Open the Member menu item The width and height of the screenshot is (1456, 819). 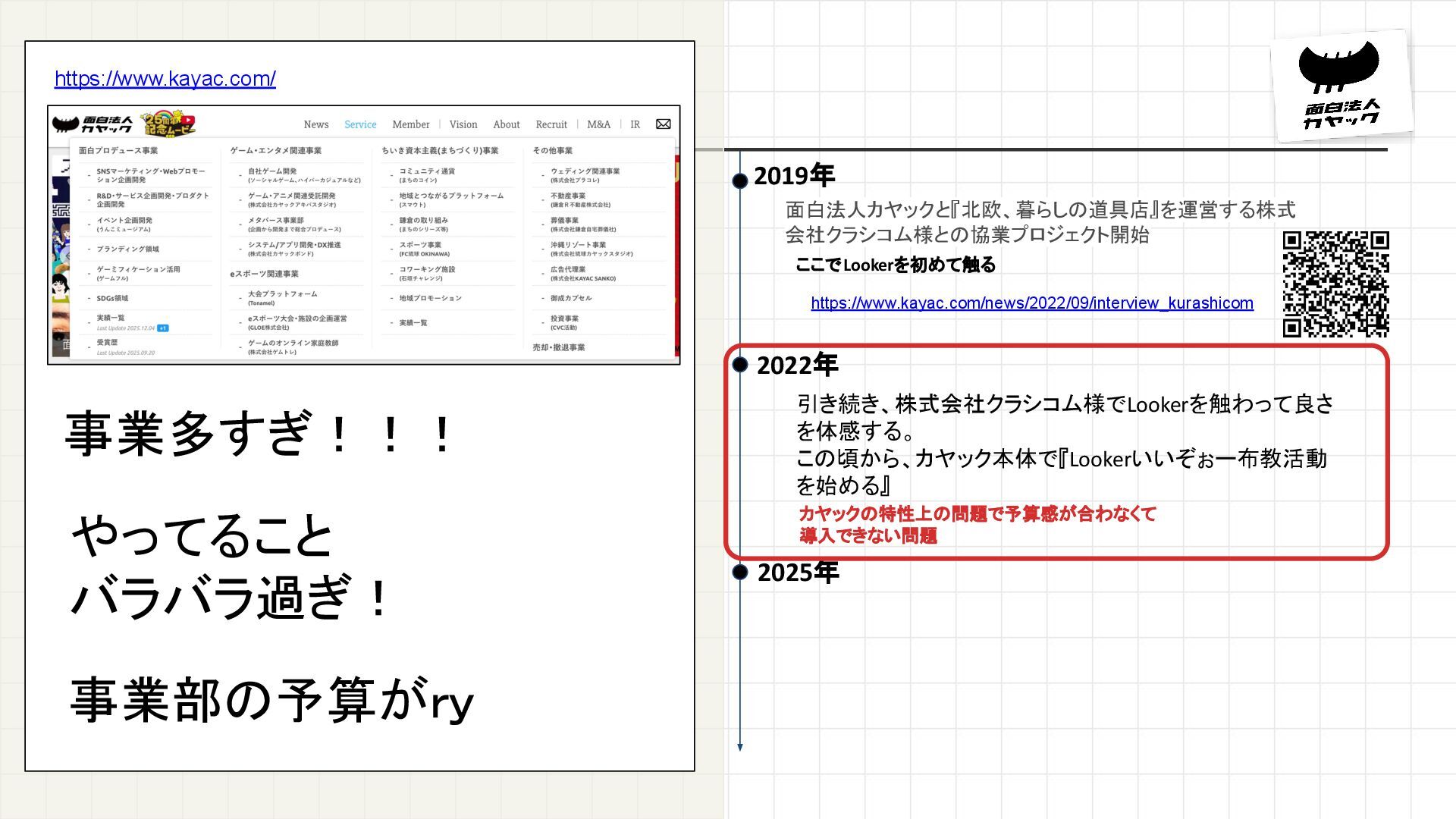click(410, 124)
